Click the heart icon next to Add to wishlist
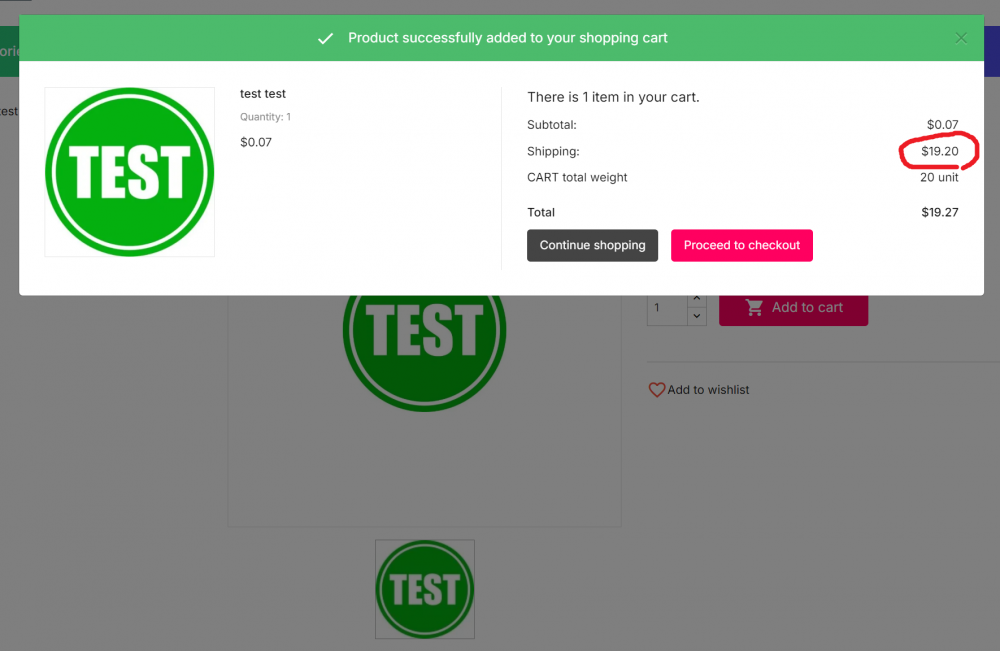The width and height of the screenshot is (1000, 651). pos(657,389)
